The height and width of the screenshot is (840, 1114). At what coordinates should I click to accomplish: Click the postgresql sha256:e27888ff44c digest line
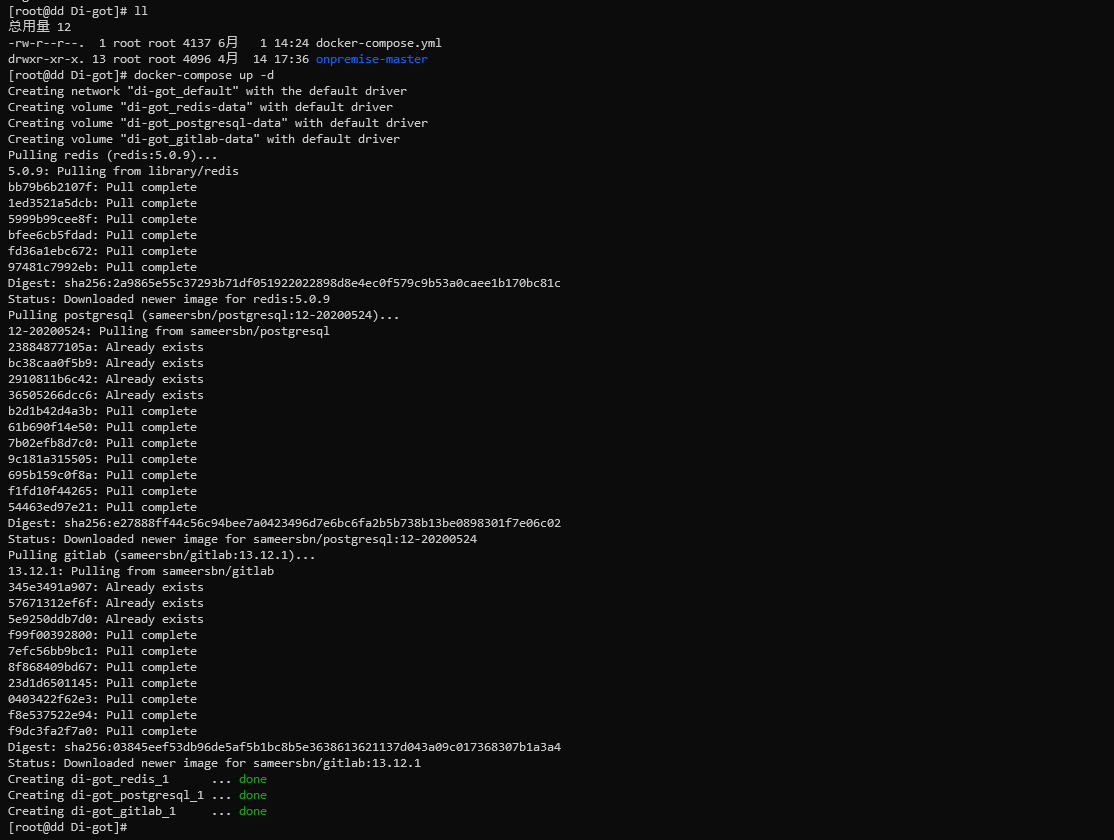point(284,523)
